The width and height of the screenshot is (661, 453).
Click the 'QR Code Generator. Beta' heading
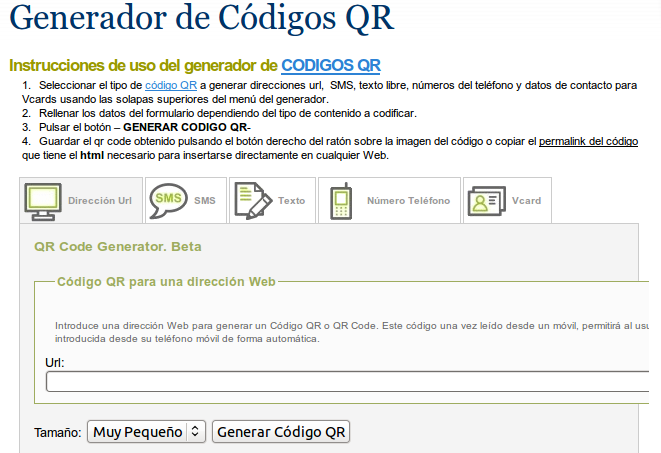118,246
